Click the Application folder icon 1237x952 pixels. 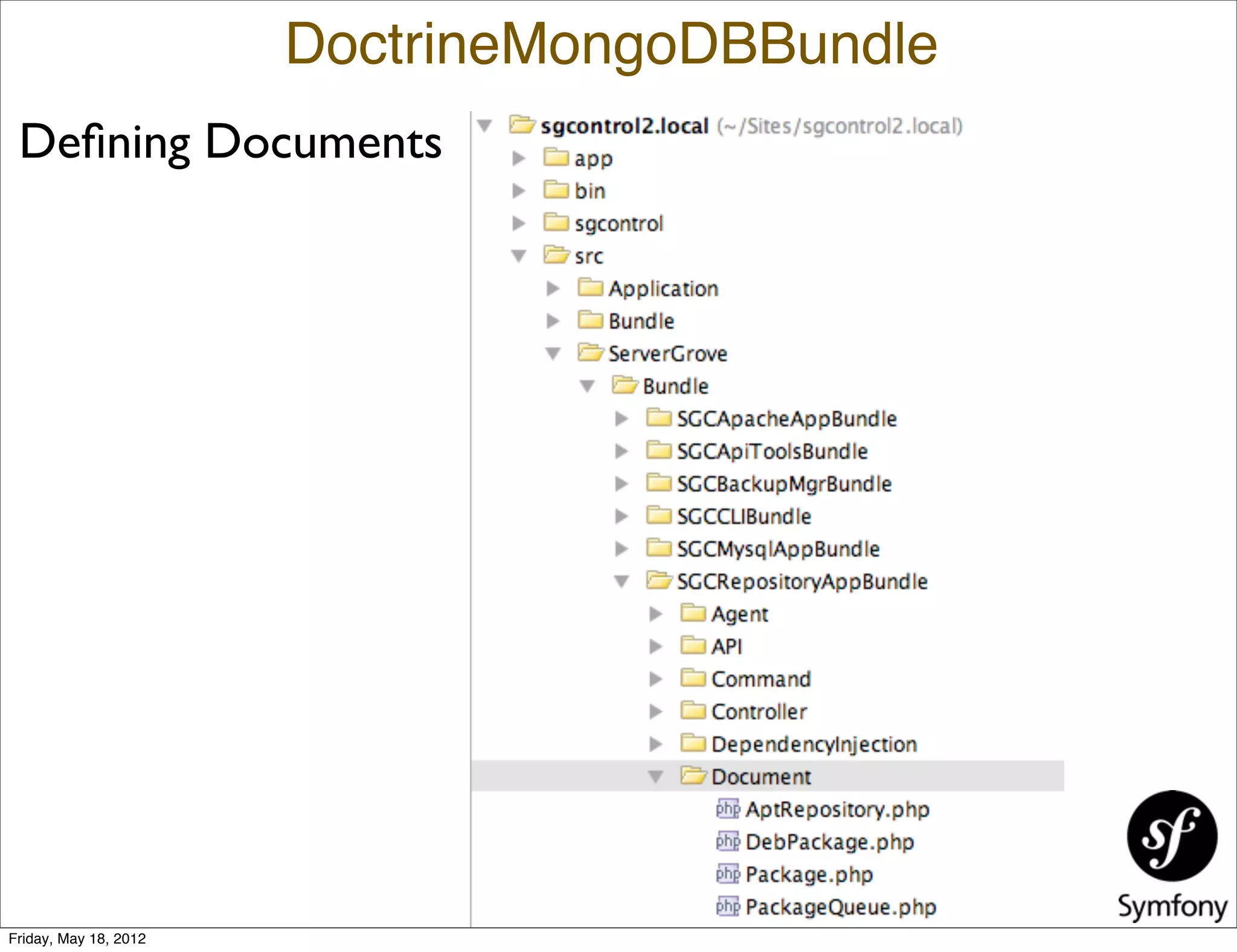pos(590,288)
